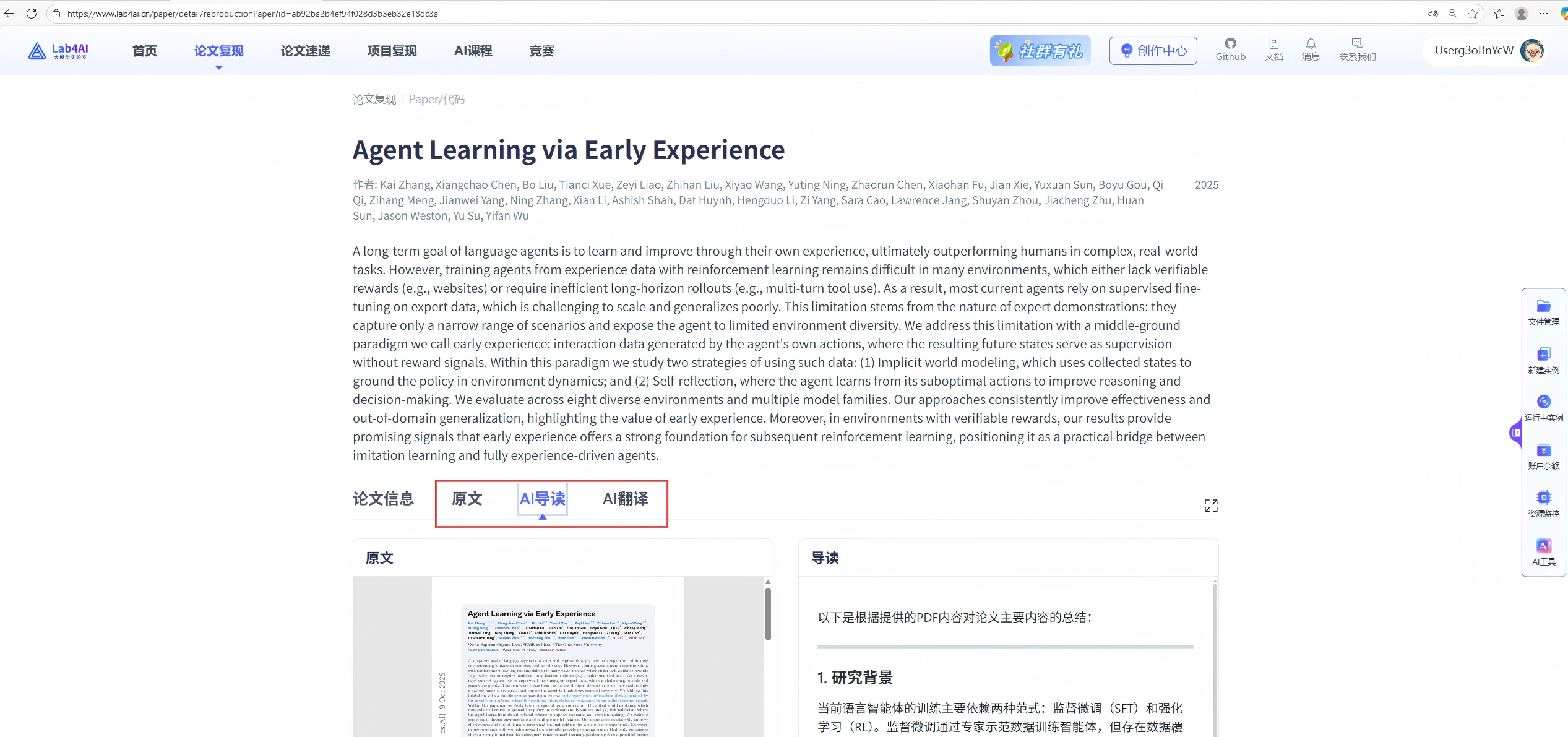Open the 文件管理 file manager icon

1543,312
